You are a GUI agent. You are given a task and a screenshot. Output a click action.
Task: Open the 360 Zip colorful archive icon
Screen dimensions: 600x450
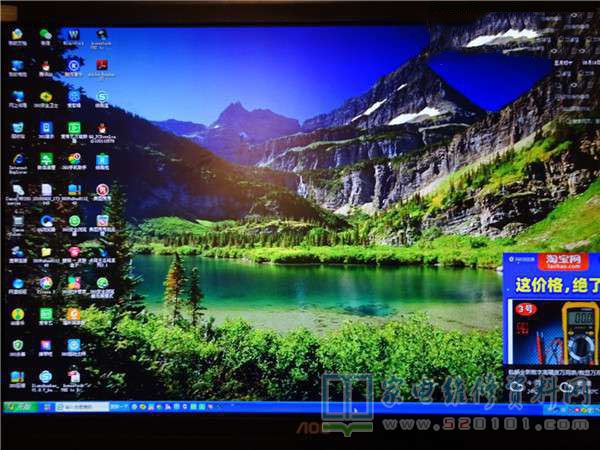(x=18, y=377)
